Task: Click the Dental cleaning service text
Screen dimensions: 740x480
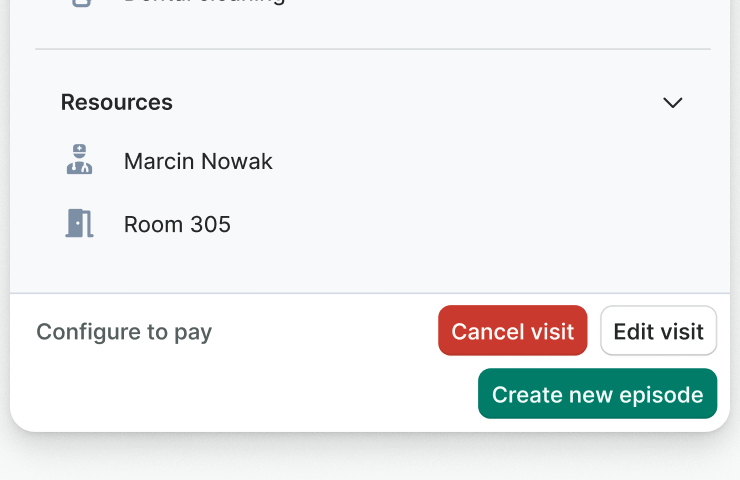Action: (x=205, y=2)
